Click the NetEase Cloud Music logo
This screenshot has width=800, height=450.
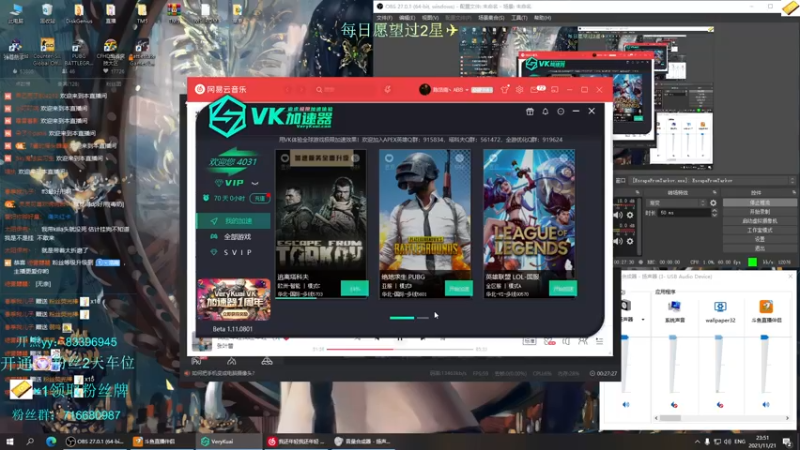click(220, 89)
